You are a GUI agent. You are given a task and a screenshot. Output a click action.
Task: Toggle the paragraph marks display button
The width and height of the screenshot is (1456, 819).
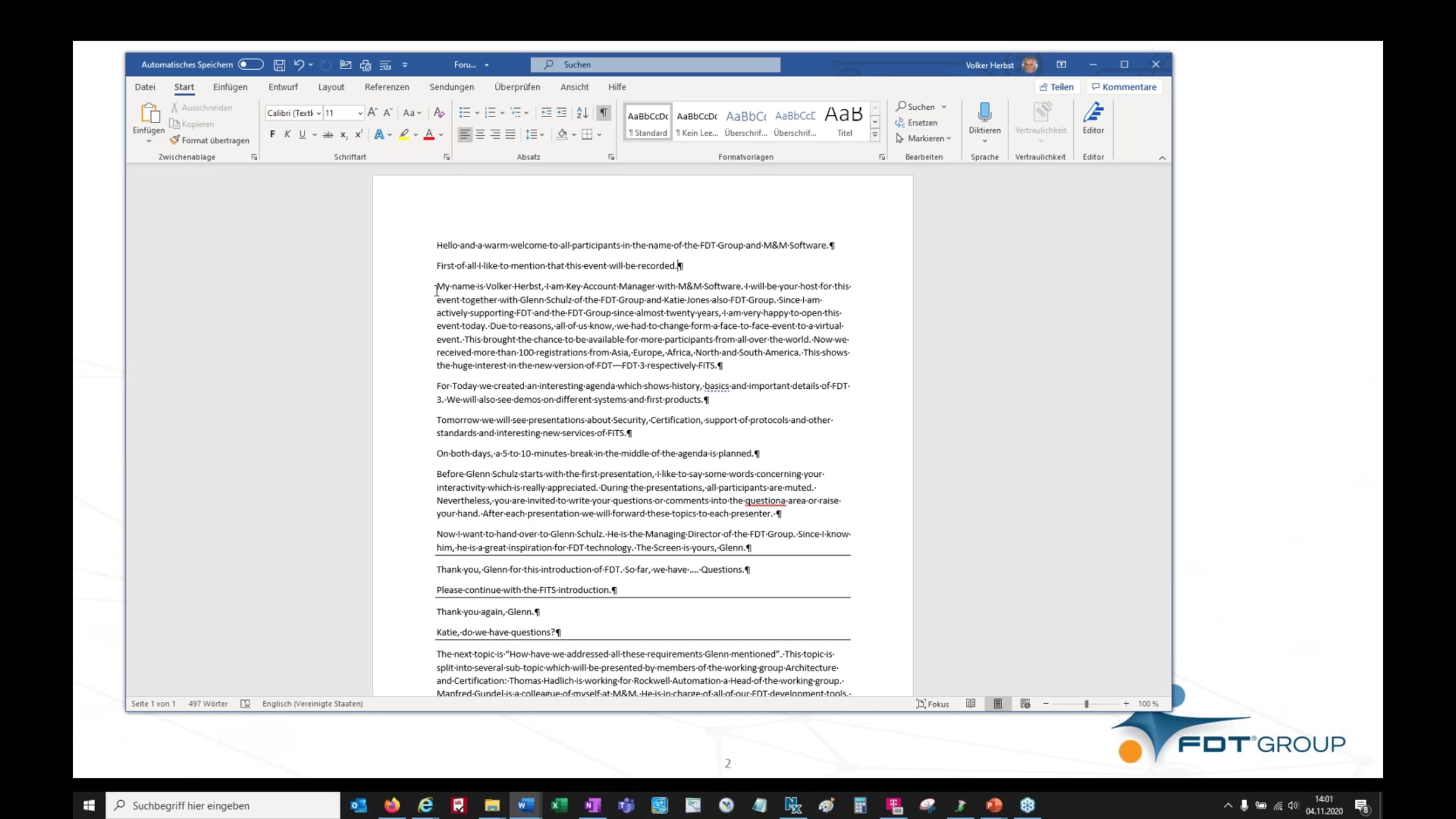click(604, 113)
